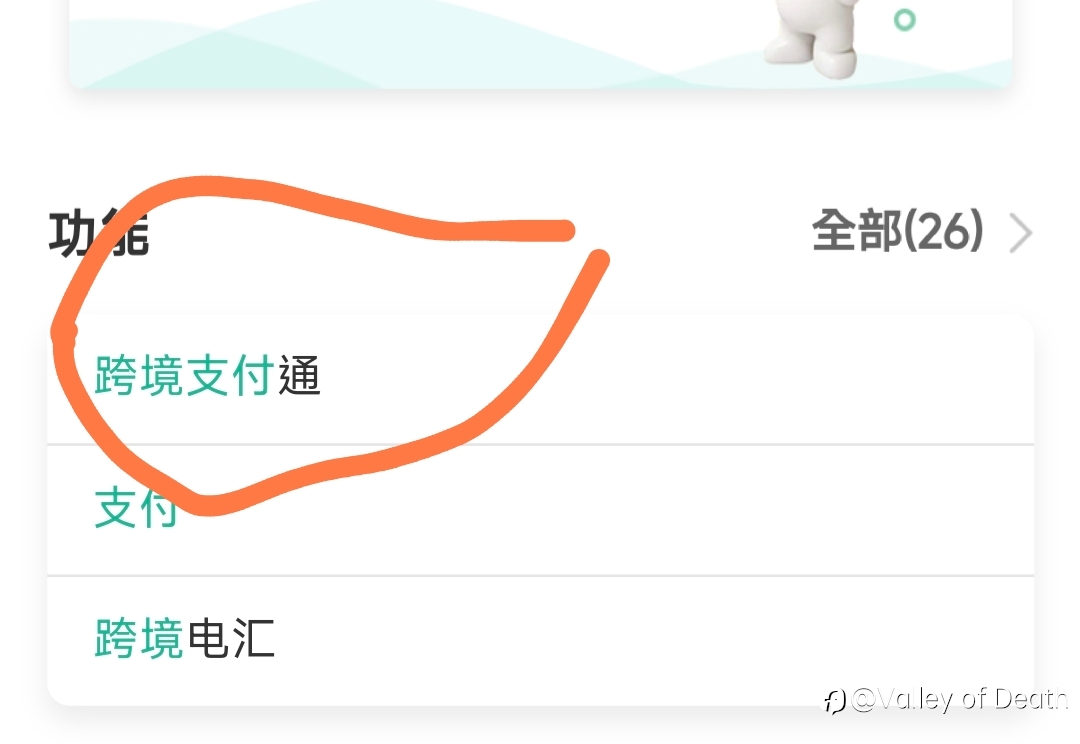Tap the green highlighted 跨境支付 text
The width and height of the screenshot is (1080, 744).
pyautogui.click(x=185, y=375)
